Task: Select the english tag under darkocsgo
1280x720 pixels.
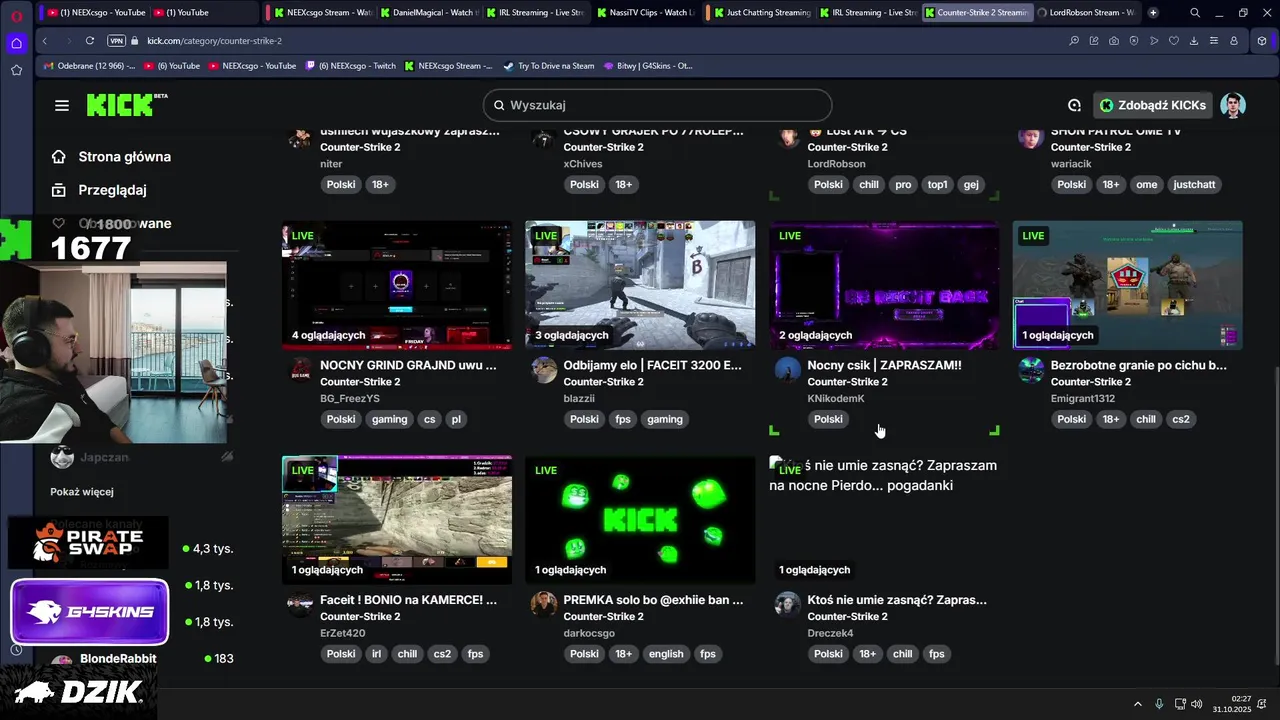Action: 666,654
